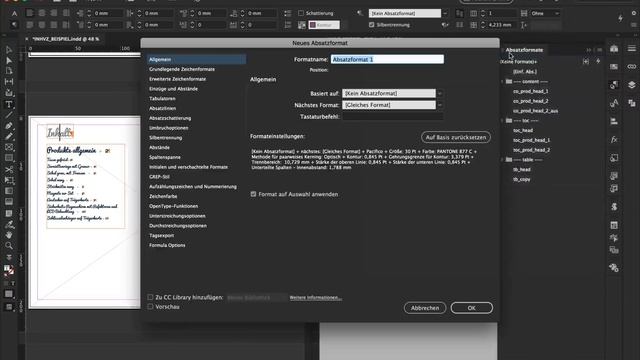Toggle Silbentrennung checkbox in control bar
This screenshot has width=640, height=360.
(x=371, y=24)
